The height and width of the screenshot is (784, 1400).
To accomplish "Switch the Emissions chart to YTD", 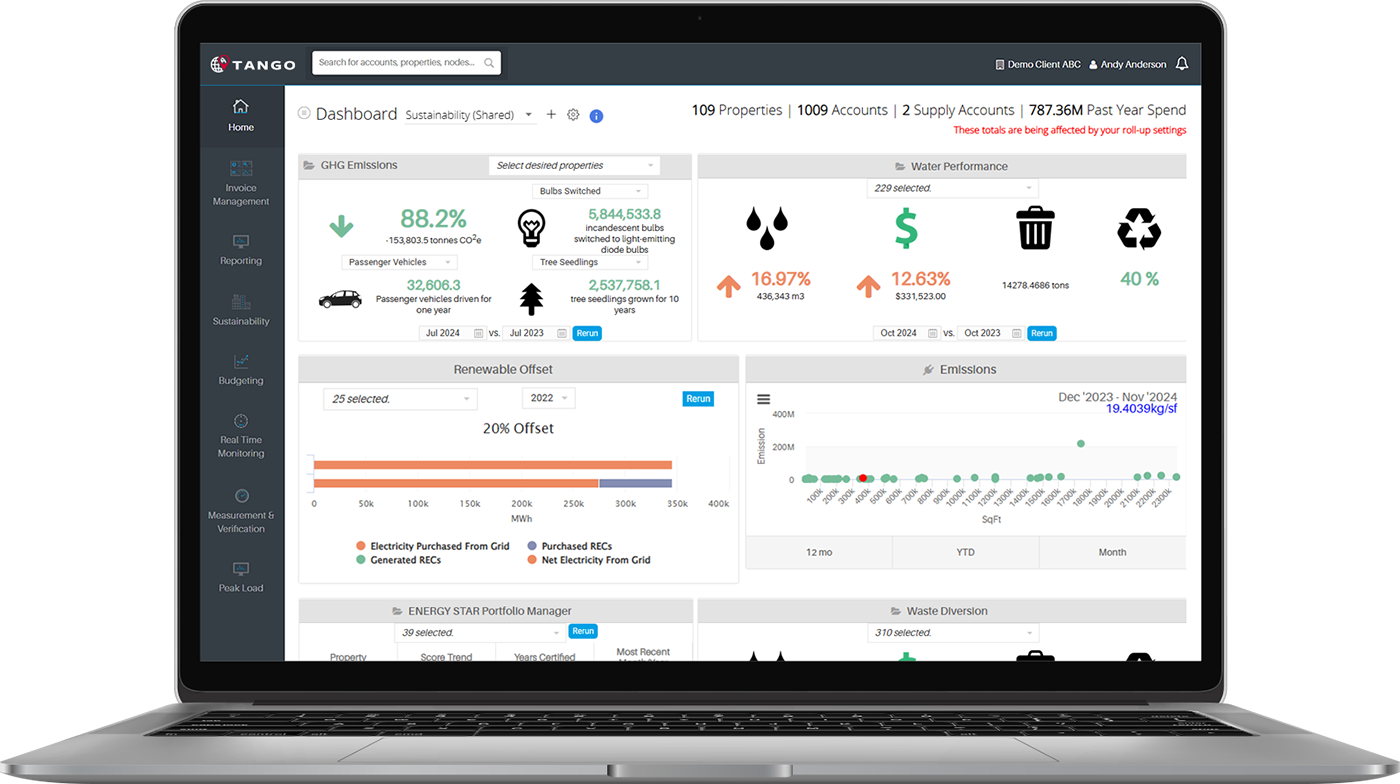I will coord(965,551).
